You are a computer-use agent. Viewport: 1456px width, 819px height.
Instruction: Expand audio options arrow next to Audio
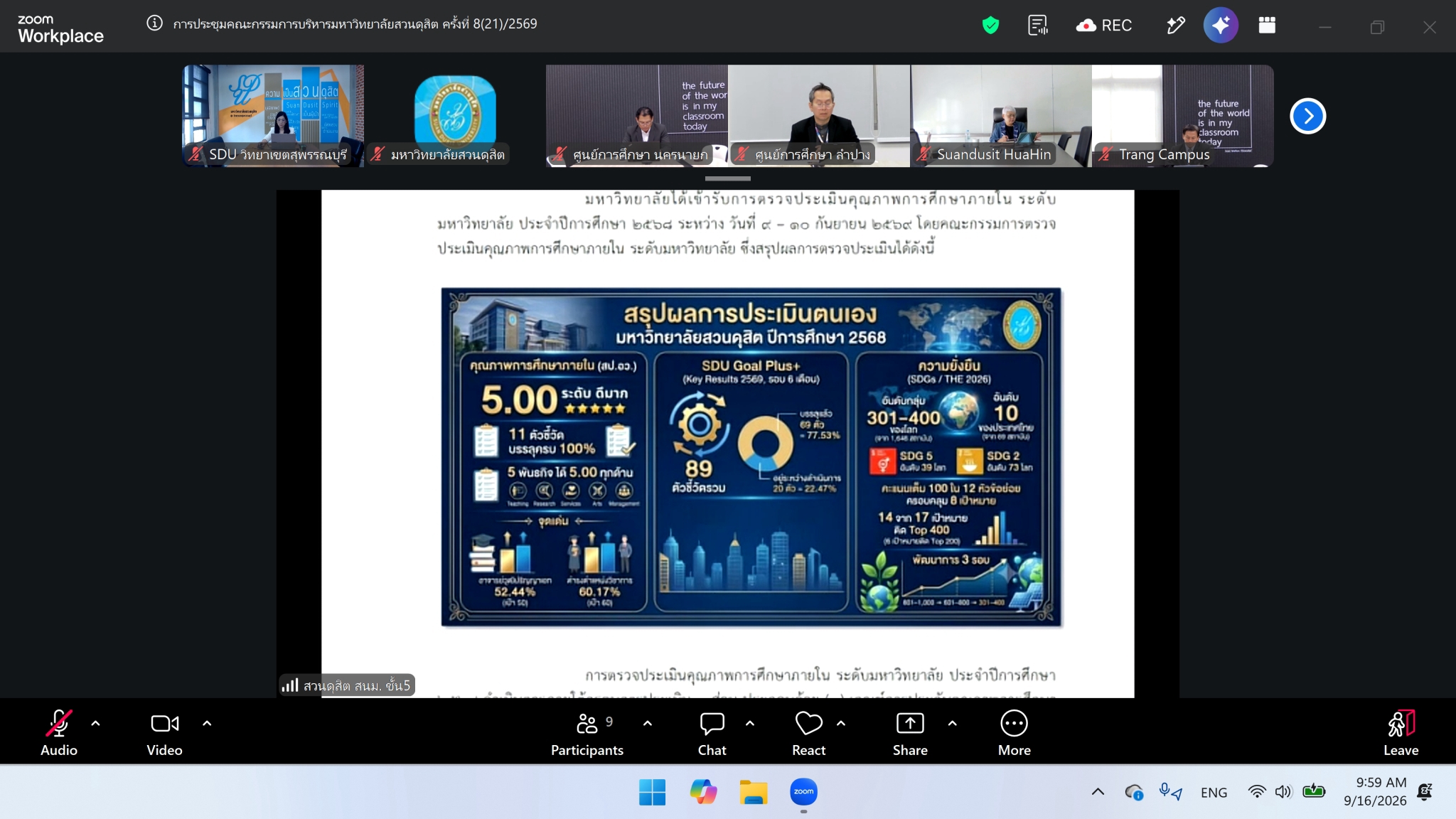[x=95, y=723]
